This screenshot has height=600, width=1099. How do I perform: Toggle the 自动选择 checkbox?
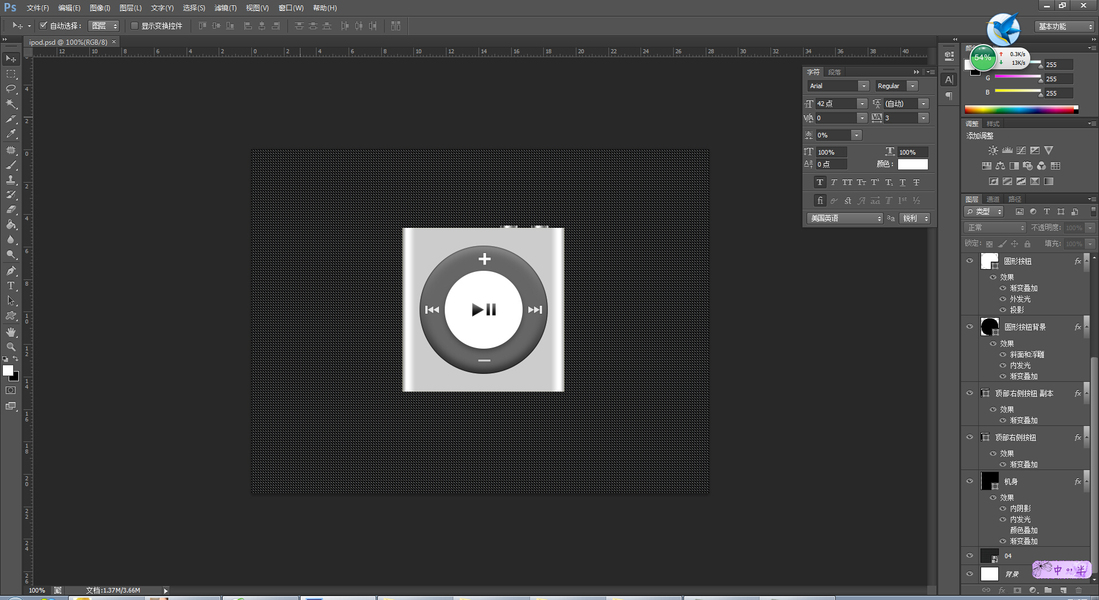[x=43, y=25]
